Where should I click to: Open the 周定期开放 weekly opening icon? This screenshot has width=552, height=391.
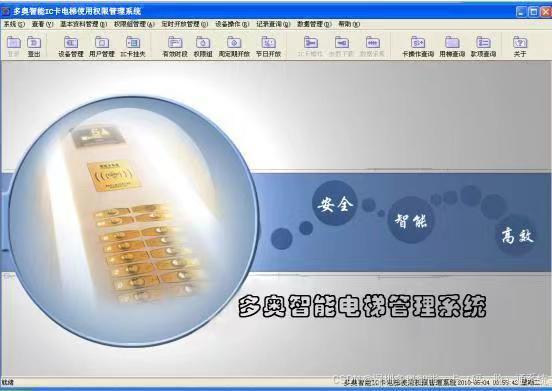click(234, 46)
